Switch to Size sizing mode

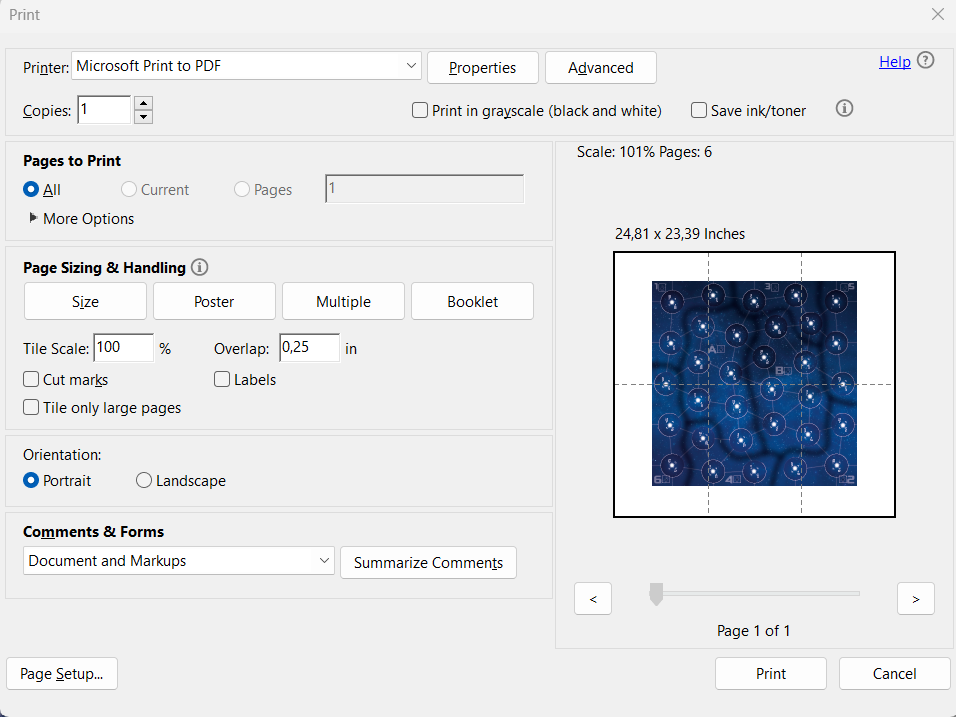(85, 301)
